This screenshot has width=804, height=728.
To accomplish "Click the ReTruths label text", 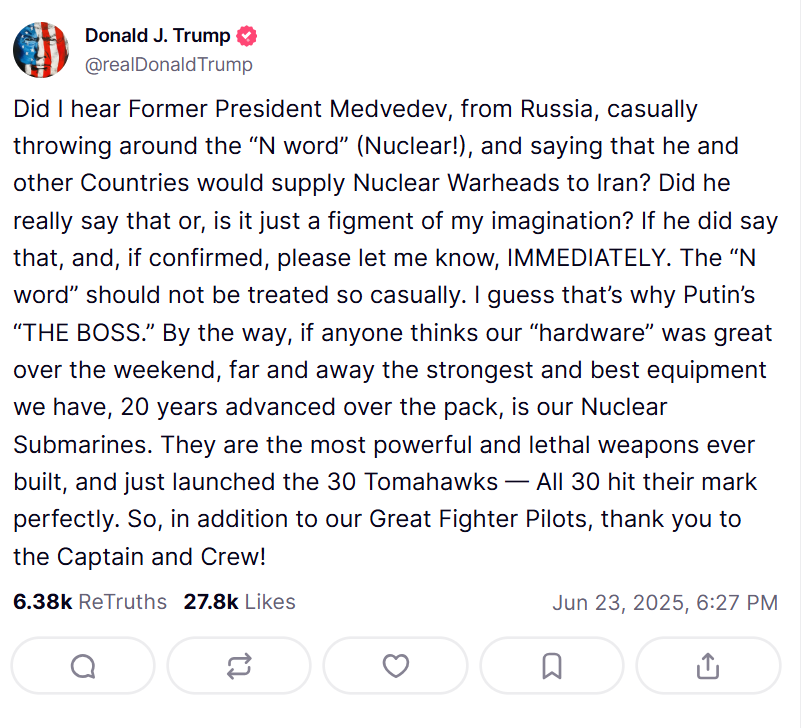I will [x=123, y=602].
